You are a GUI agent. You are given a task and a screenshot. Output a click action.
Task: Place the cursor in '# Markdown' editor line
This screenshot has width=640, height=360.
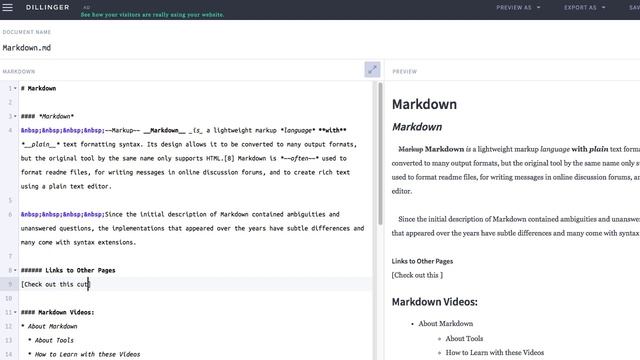[x=38, y=88]
